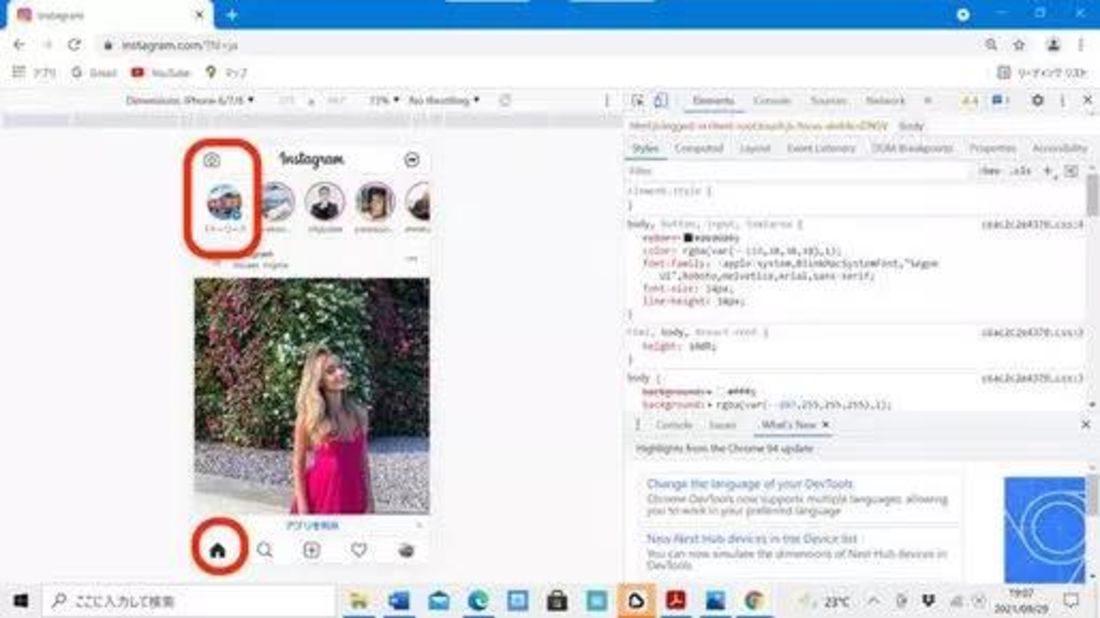1100x618 pixels.
Task: Select the Event Listeners sub-tab
Action: 821,149
